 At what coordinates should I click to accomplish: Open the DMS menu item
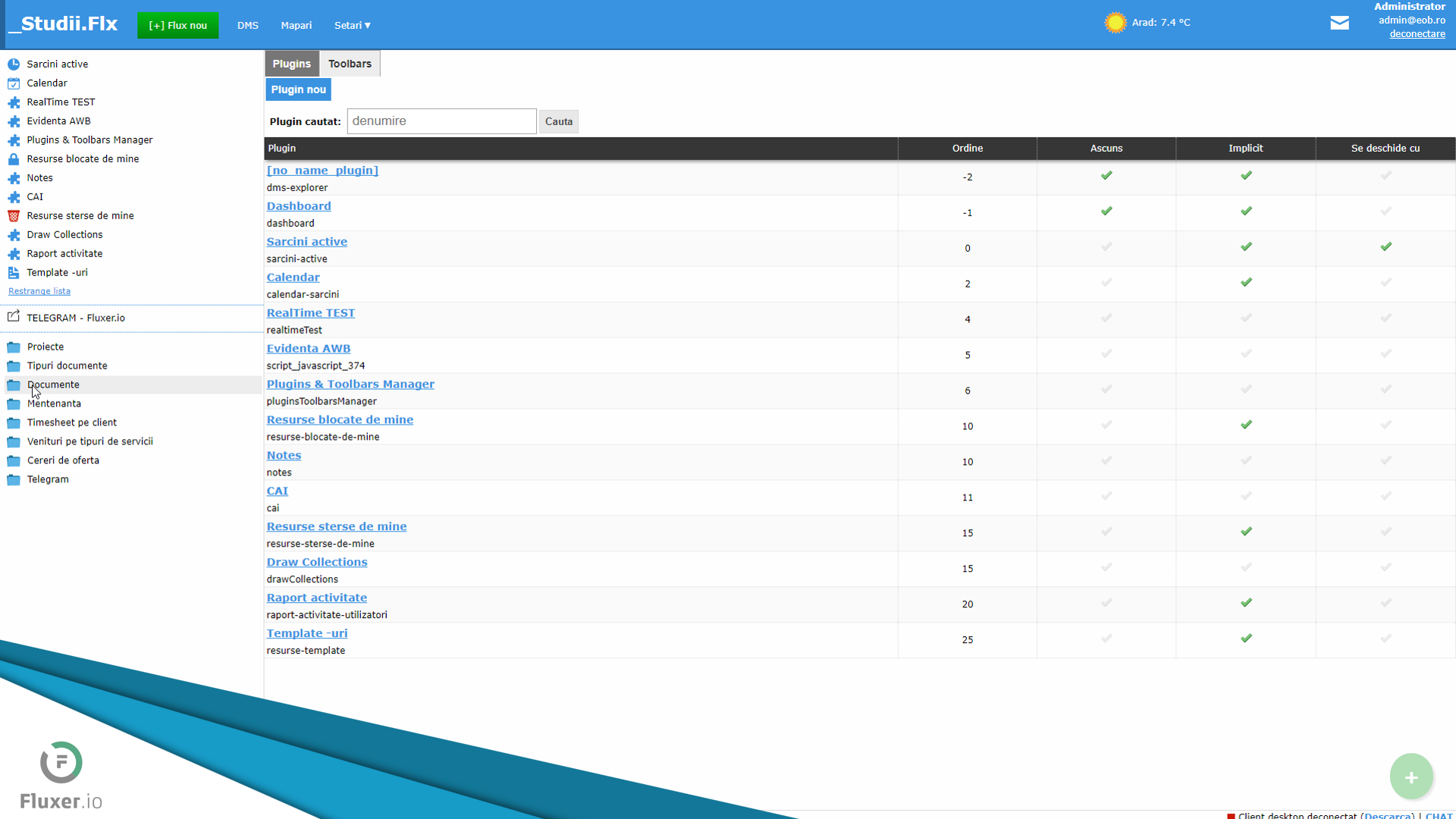point(247,26)
